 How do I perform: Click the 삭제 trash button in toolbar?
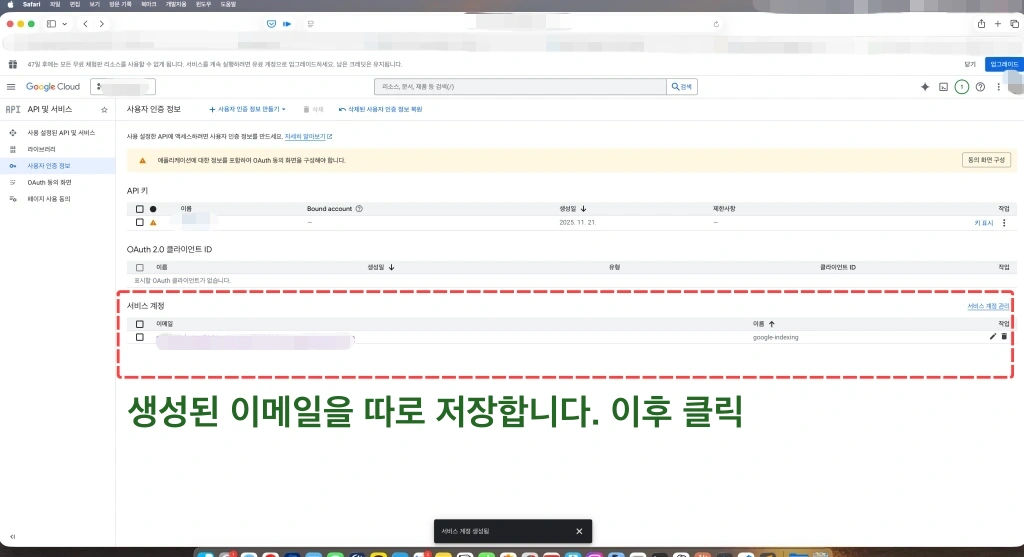pos(313,109)
